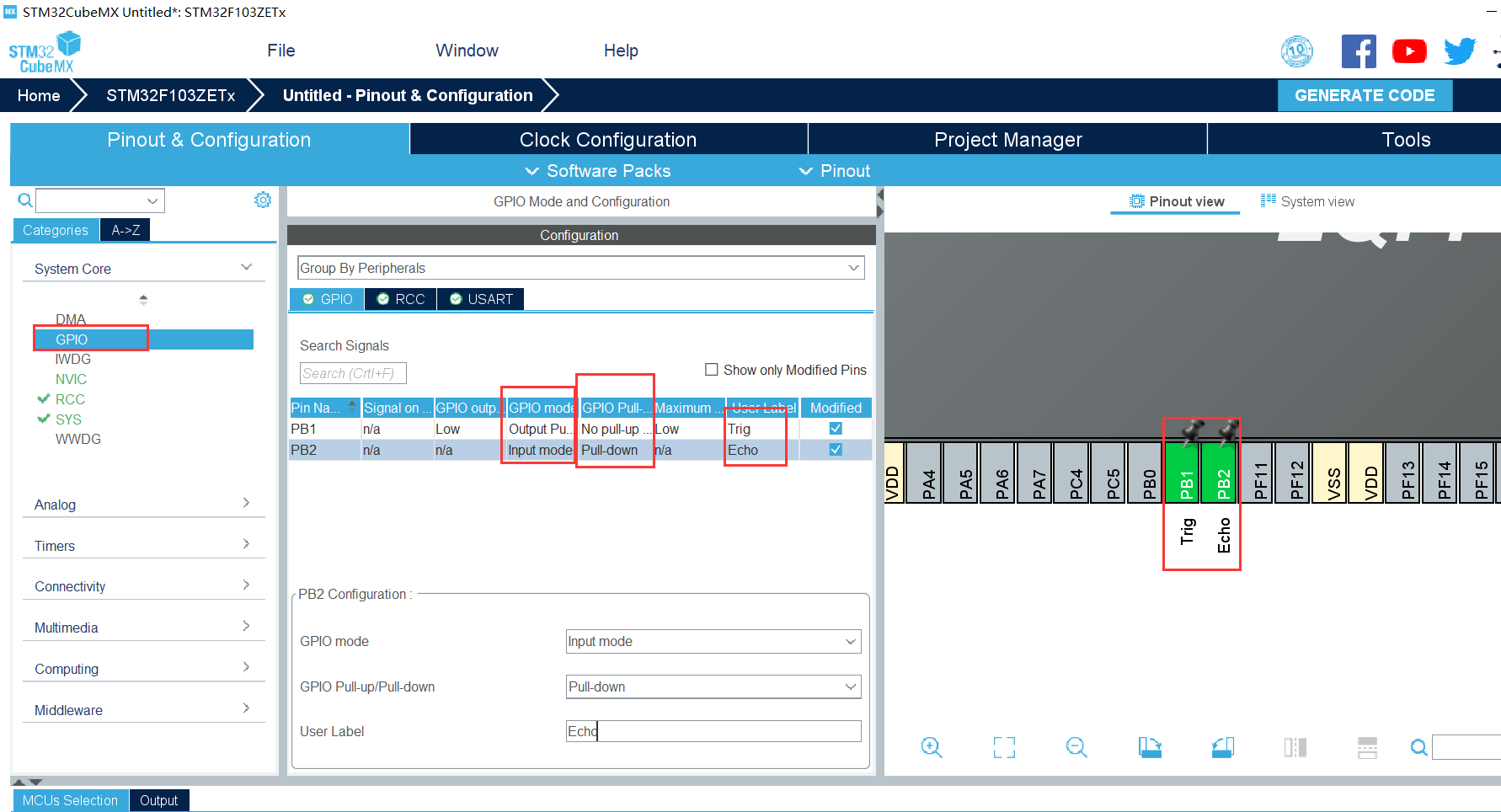The image size is (1501, 812).
Task: Switch to the RCC configuration tab
Action: pyautogui.click(x=401, y=299)
